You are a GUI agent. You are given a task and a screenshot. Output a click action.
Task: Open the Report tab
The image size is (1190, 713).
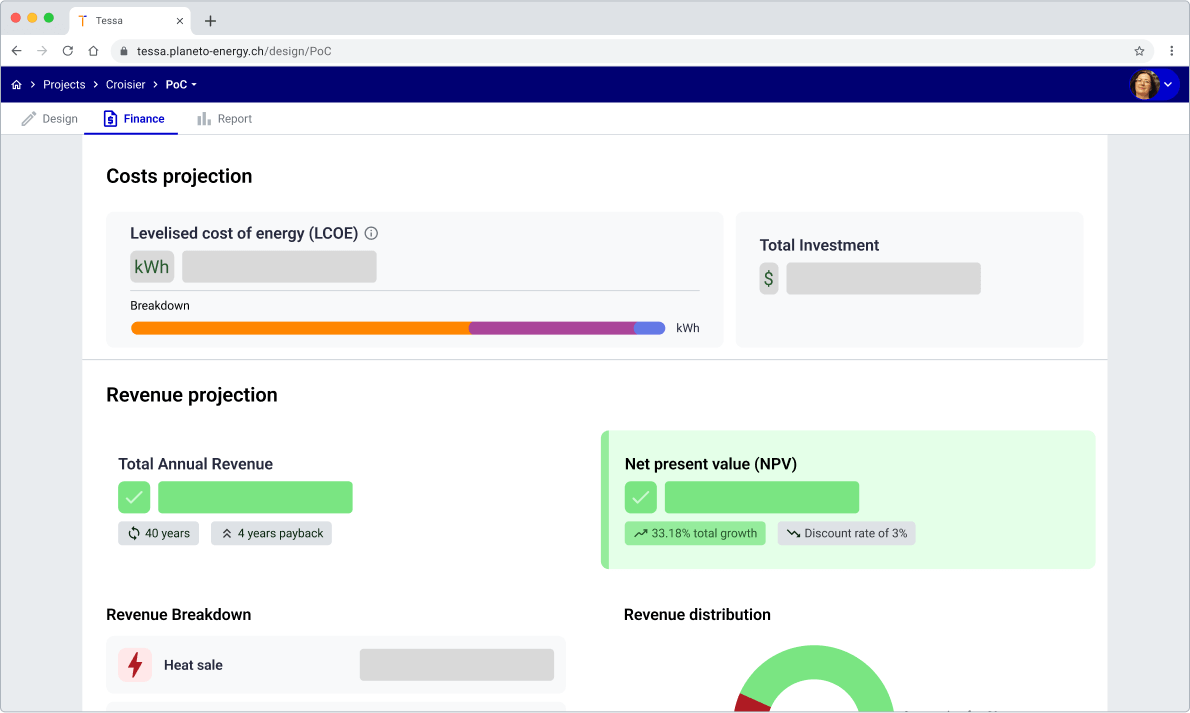pyautogui.click(x=224, y=119)
